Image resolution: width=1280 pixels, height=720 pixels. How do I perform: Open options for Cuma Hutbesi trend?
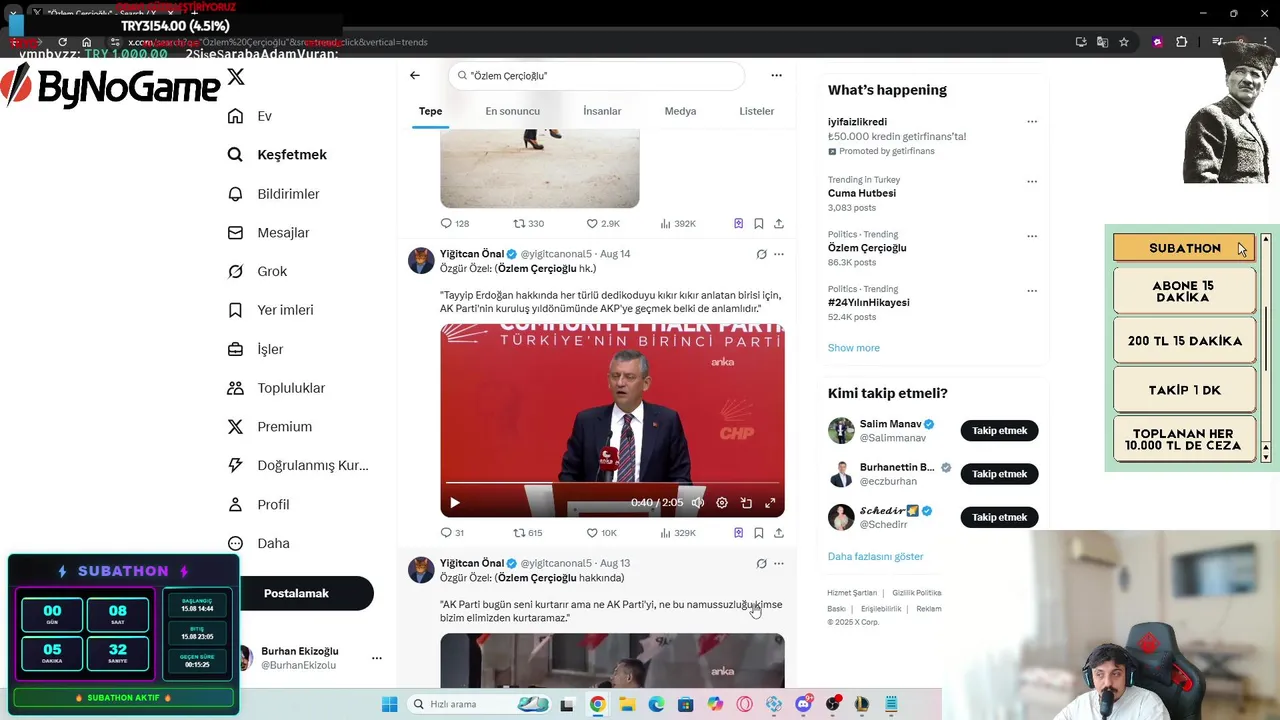click(x=1032, y=182)
